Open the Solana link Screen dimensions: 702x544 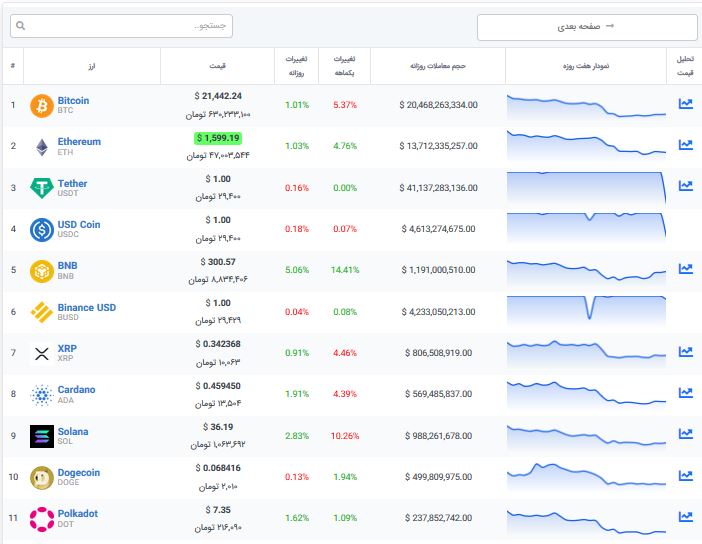[73, 432]
